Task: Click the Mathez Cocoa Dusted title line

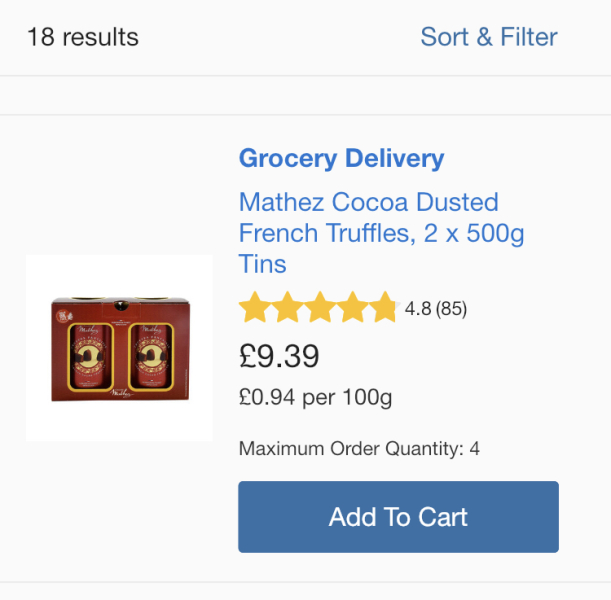Action: coord(368,202)
